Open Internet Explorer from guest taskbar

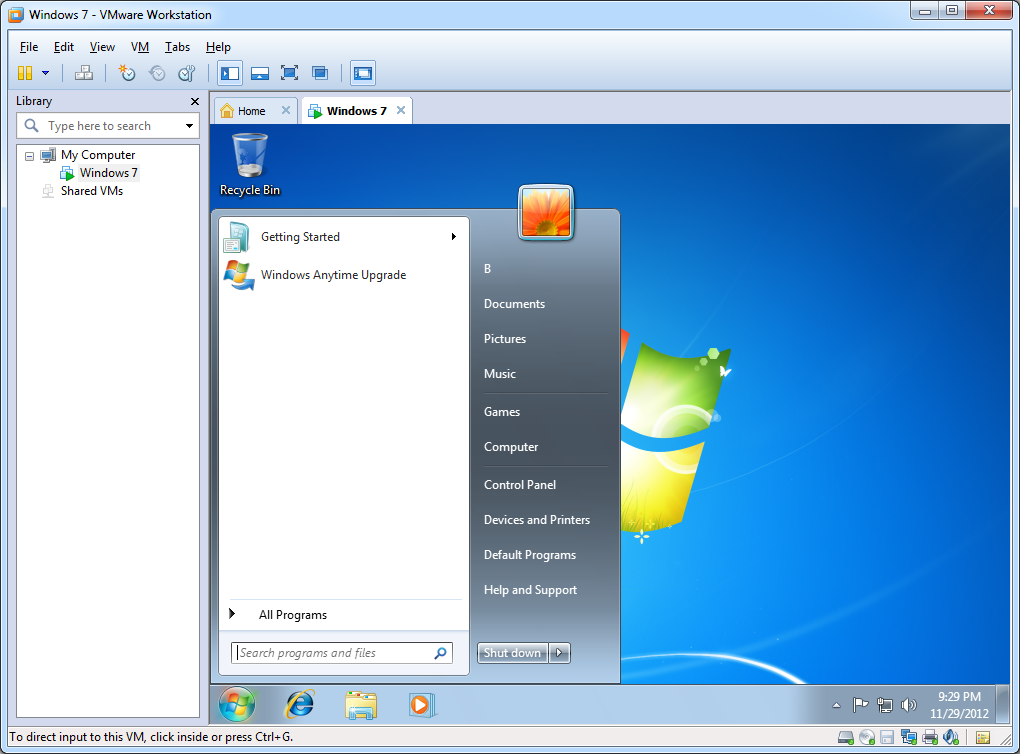point(300,705)
